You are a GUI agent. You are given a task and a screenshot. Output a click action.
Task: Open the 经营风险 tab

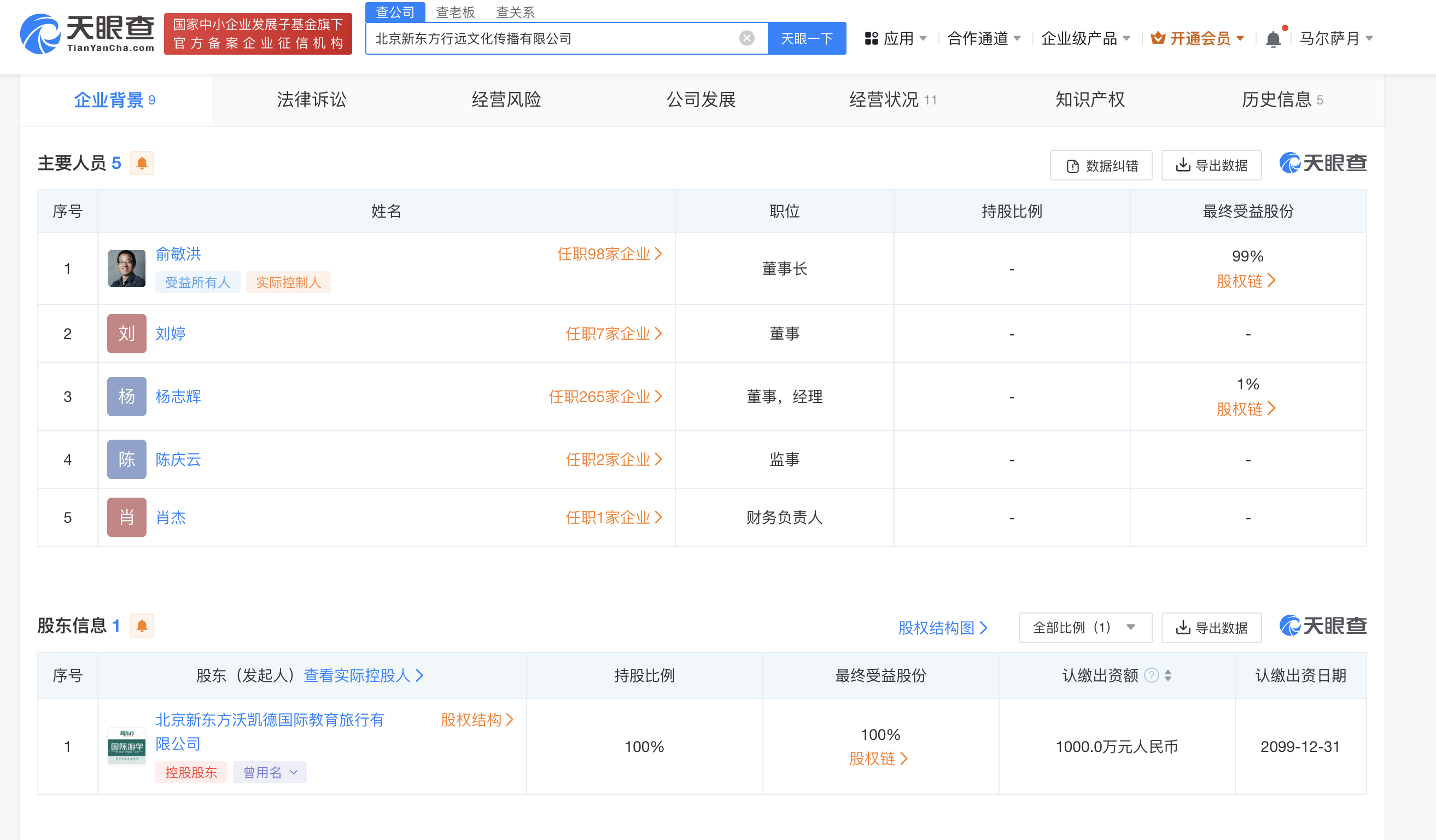coord(506,100)
